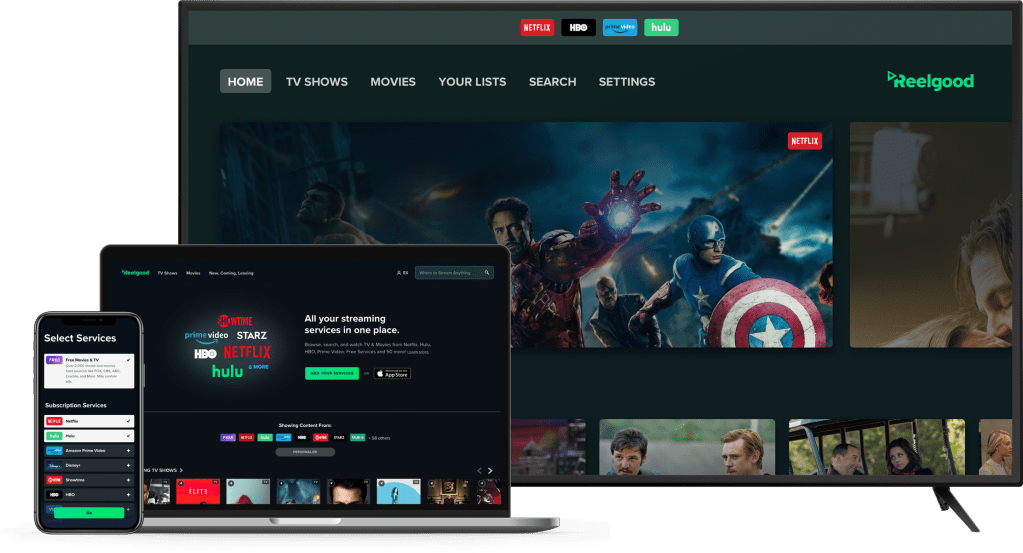Select the HOME tab on the TV
The image size is (1023, 553).
(x=245, y=82)
